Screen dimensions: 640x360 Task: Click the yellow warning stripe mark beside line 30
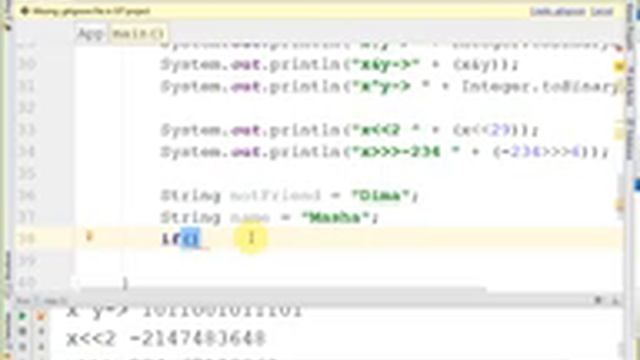(620, 66)
